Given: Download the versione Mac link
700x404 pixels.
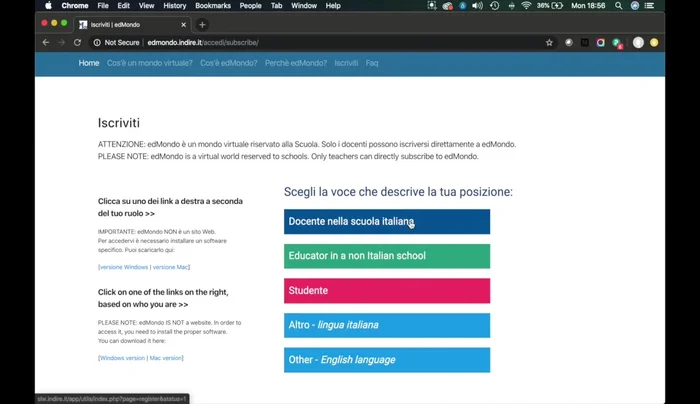Looking at the screenshot, I should point(171,267).
